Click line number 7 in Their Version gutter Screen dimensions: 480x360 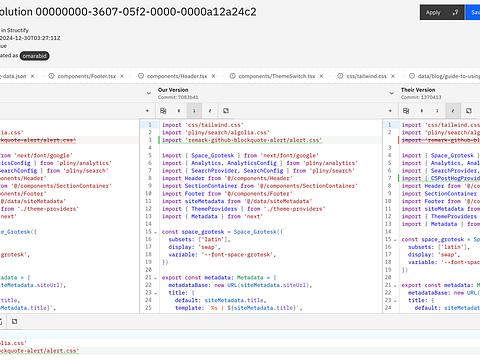389,178
